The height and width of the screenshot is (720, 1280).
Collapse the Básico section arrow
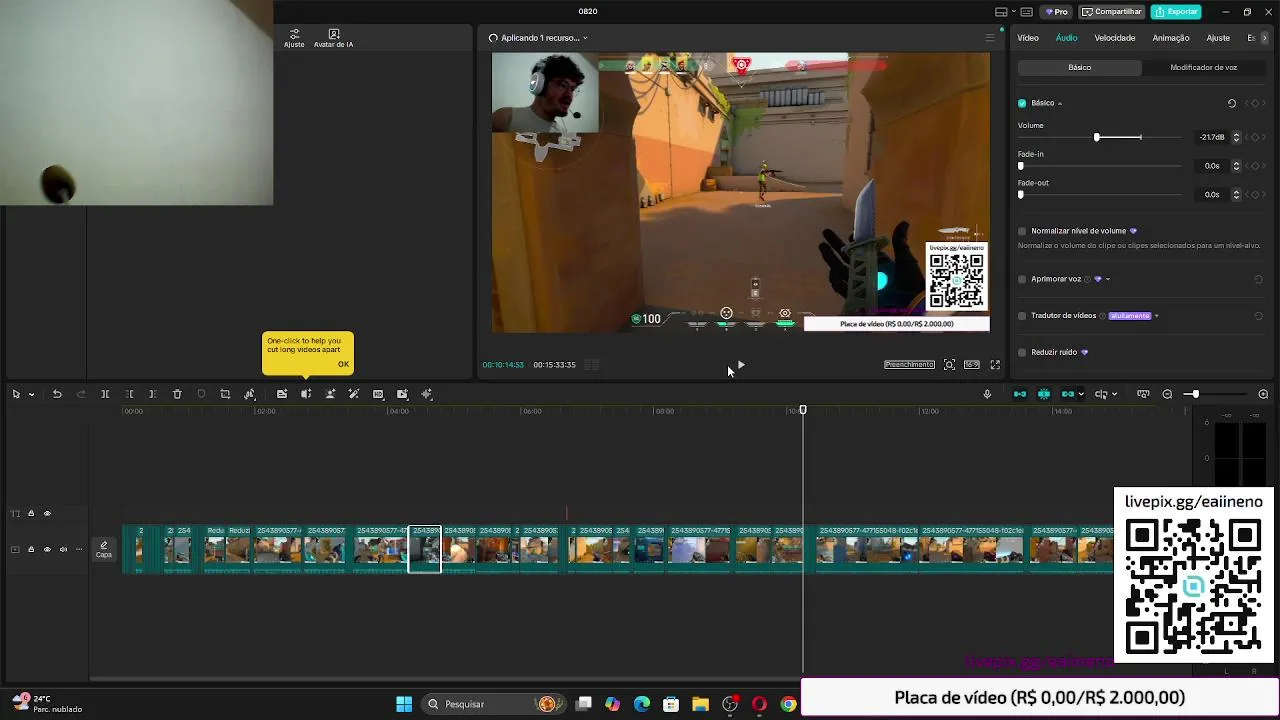pos(1060,103)
